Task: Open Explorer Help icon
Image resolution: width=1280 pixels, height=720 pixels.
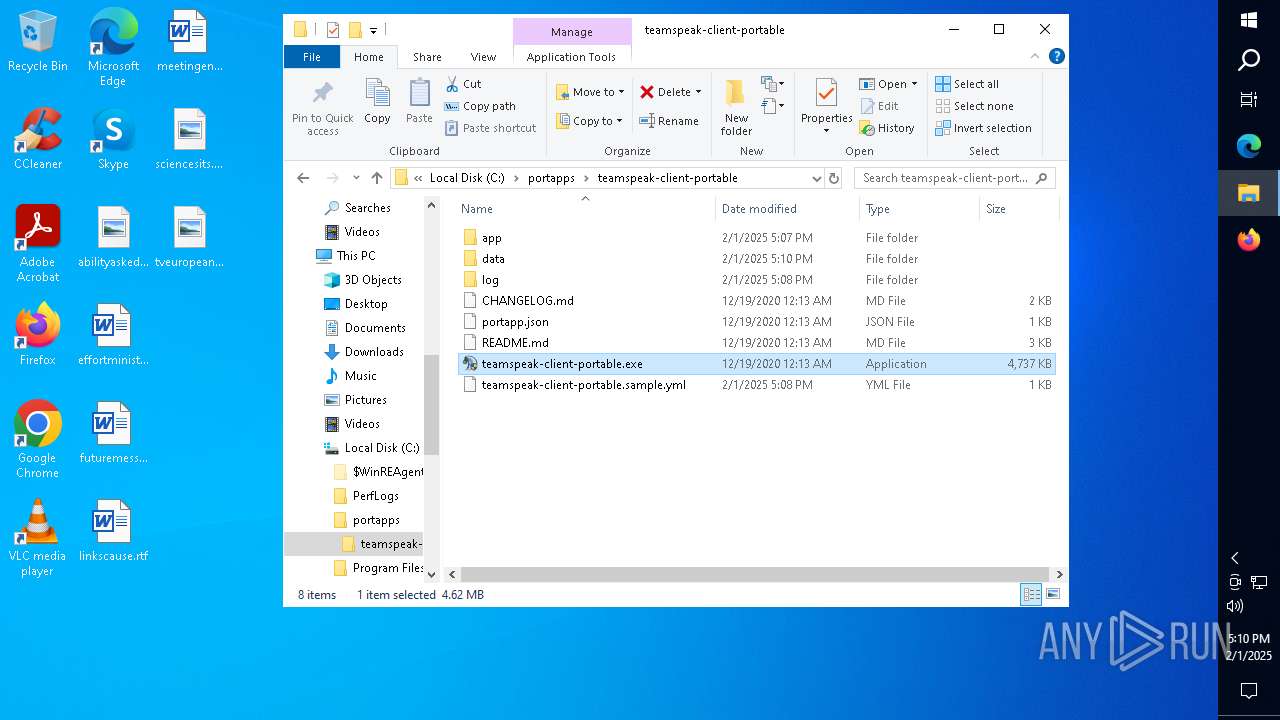Action: 1057,57
